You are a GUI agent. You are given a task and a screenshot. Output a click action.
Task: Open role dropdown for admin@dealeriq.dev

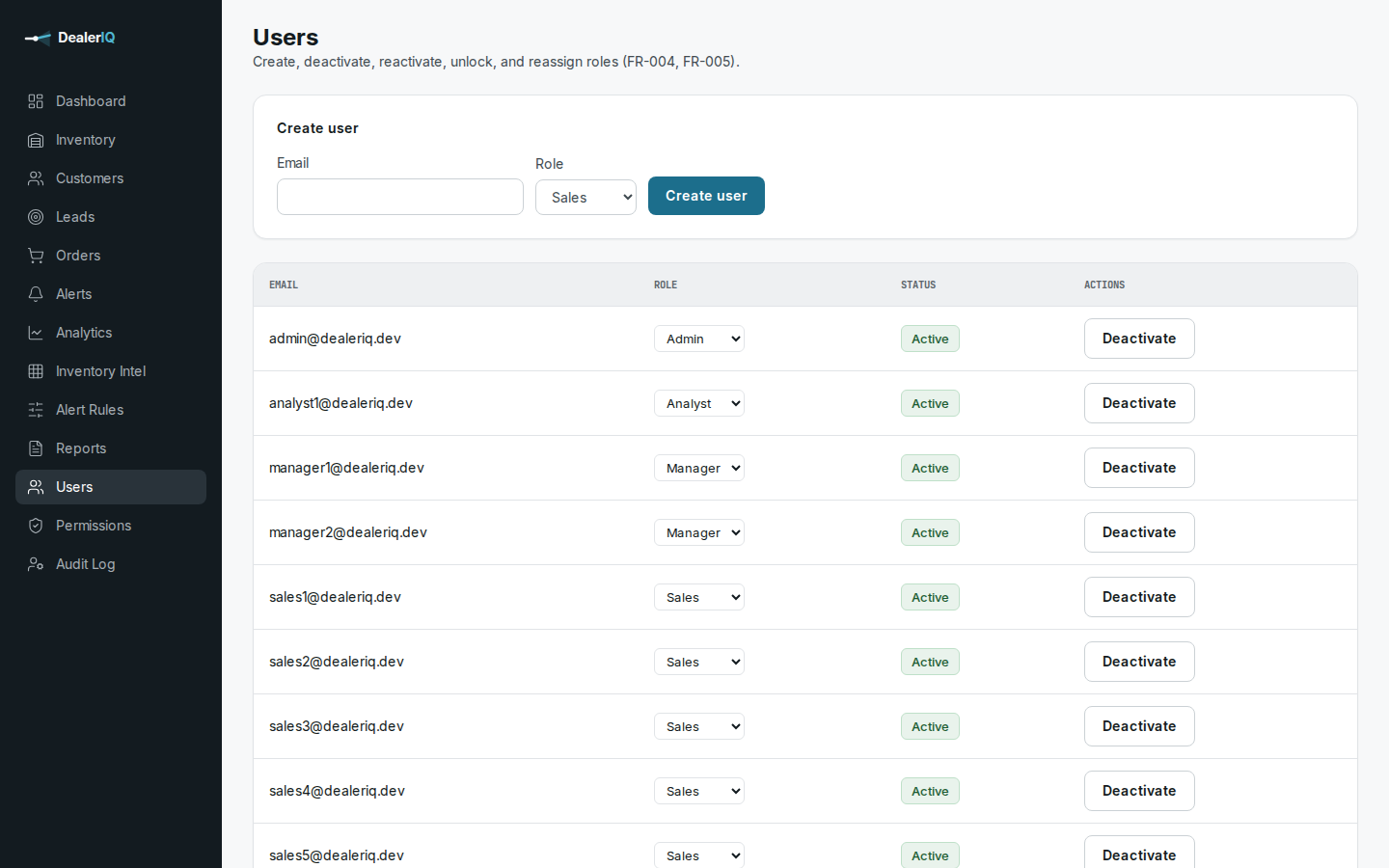pyautogui.click(x=699, y=339)
